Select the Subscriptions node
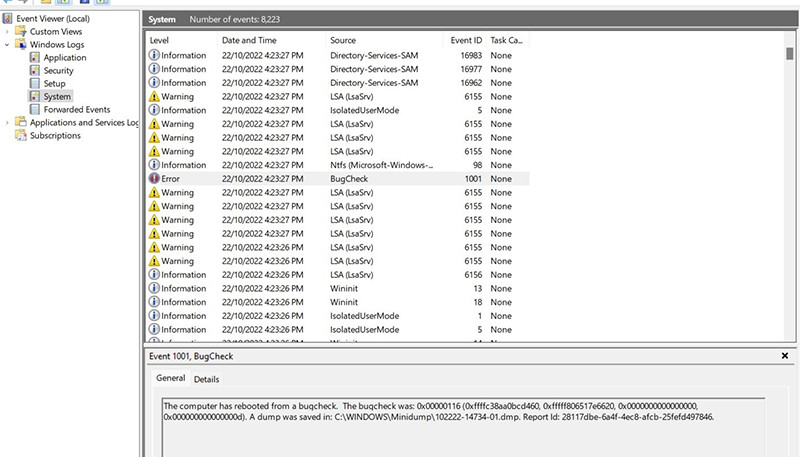The image size is (800, 457). [x=57, y=136]
